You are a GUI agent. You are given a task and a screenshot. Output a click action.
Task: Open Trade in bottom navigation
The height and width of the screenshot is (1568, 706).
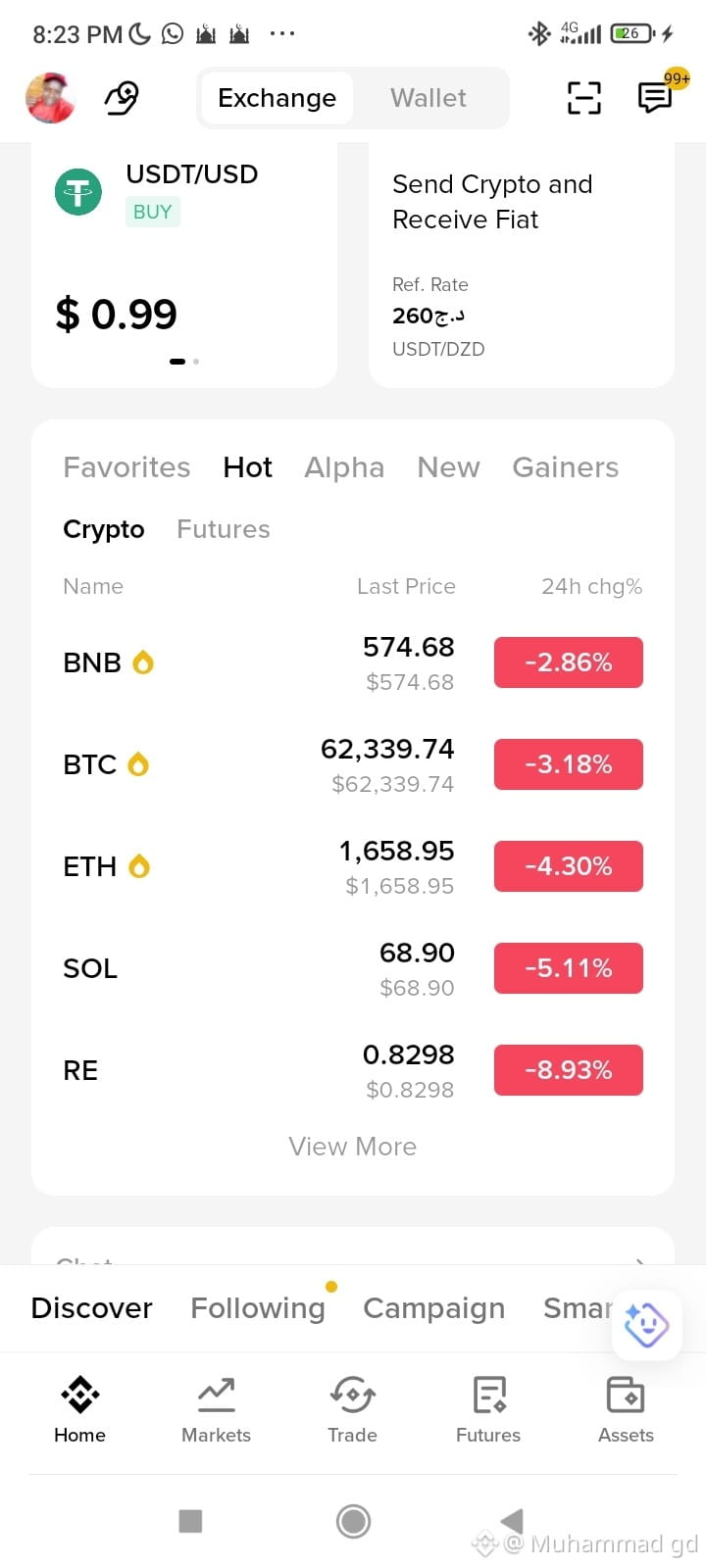point(352,1409)
